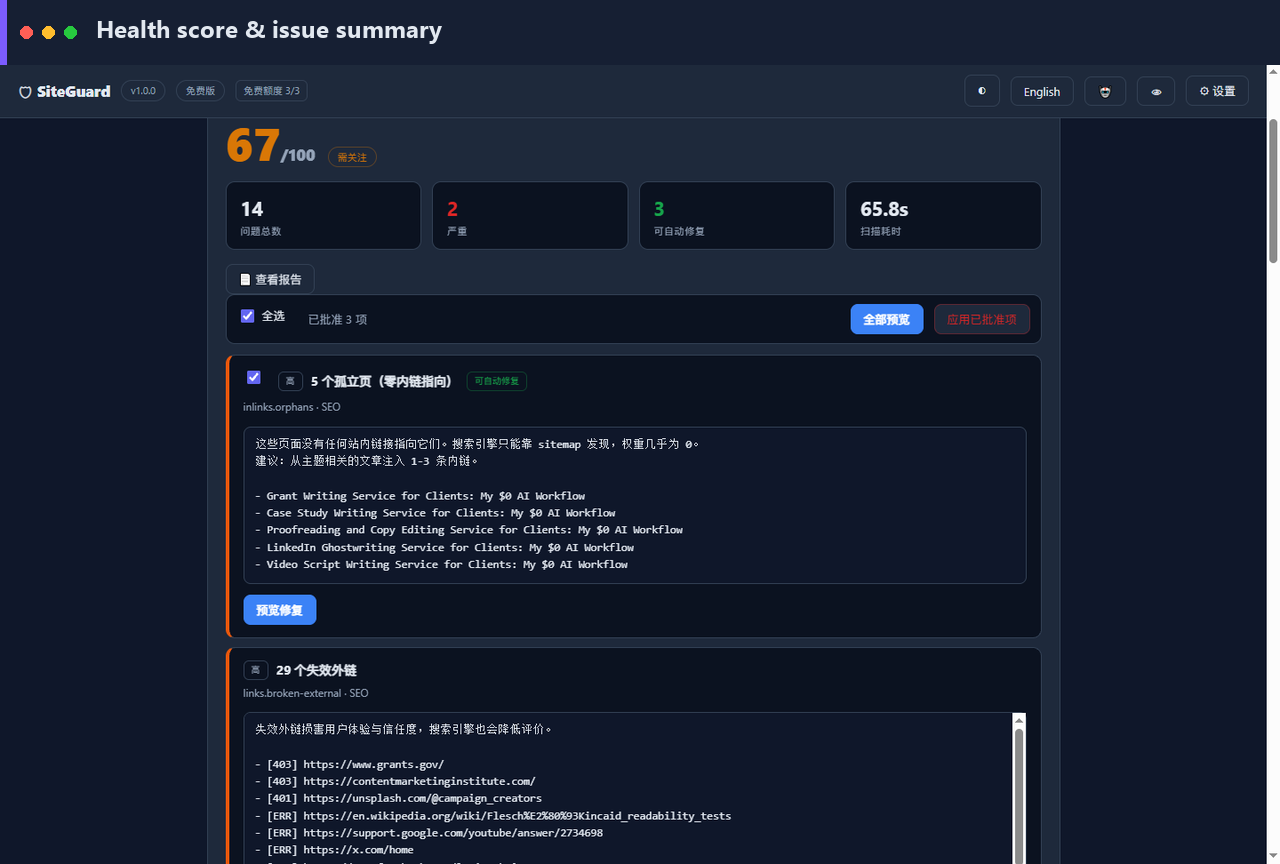Click the support.google.com youtube entry
Image resolution: width=1280 pixels, height=864 pixels.
tap(429, 832)
